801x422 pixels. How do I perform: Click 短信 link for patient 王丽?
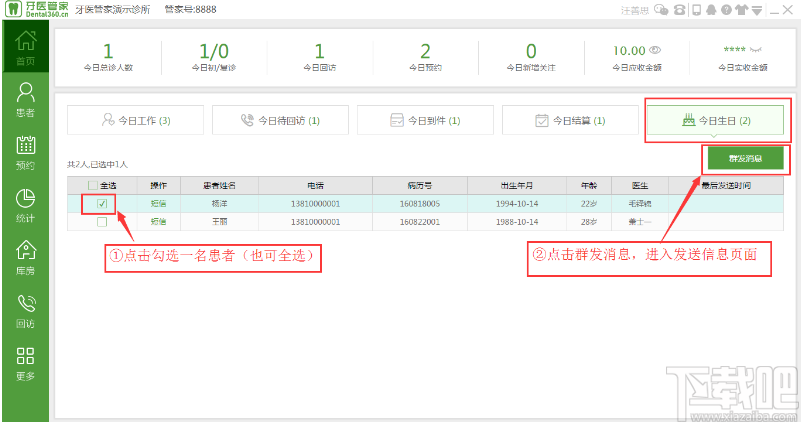click(x=158, y=222)
